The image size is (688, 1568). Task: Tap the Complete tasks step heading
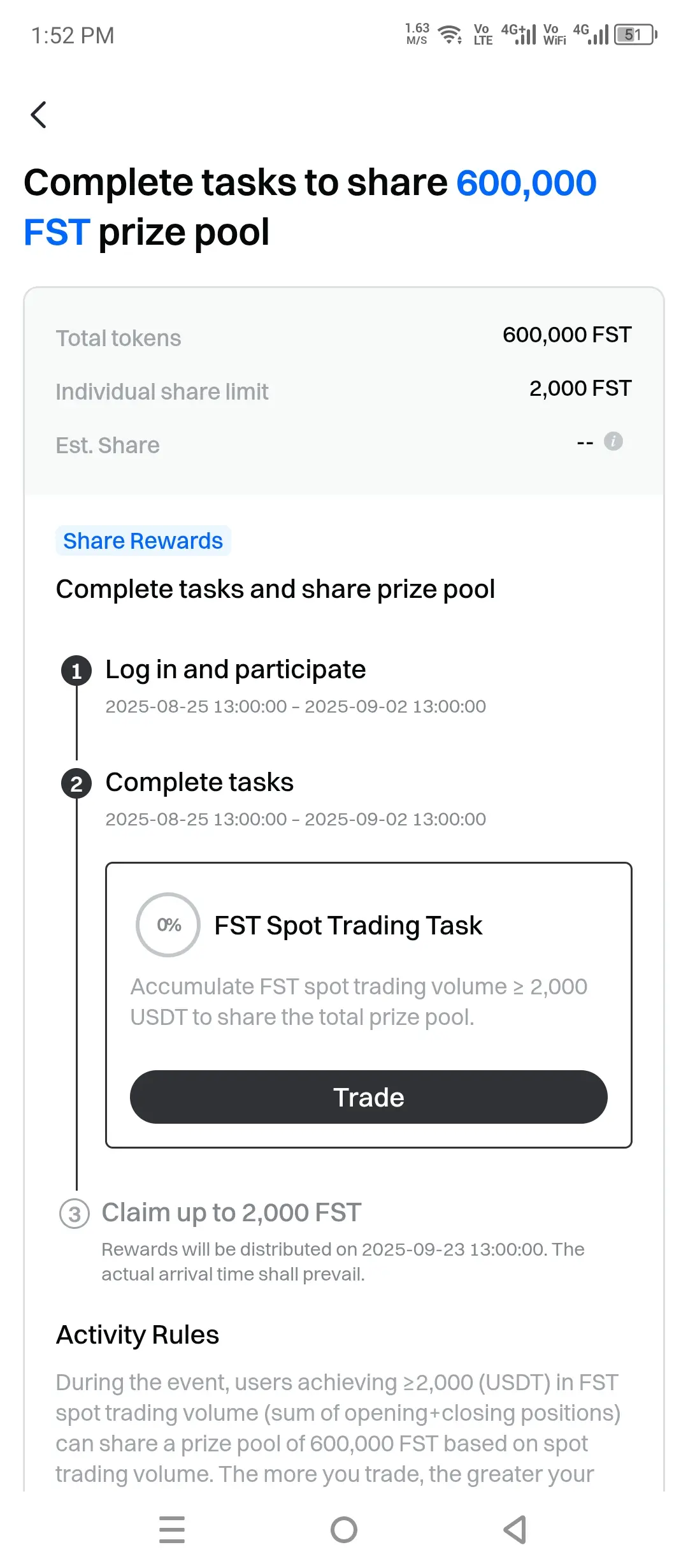(199, 783)
